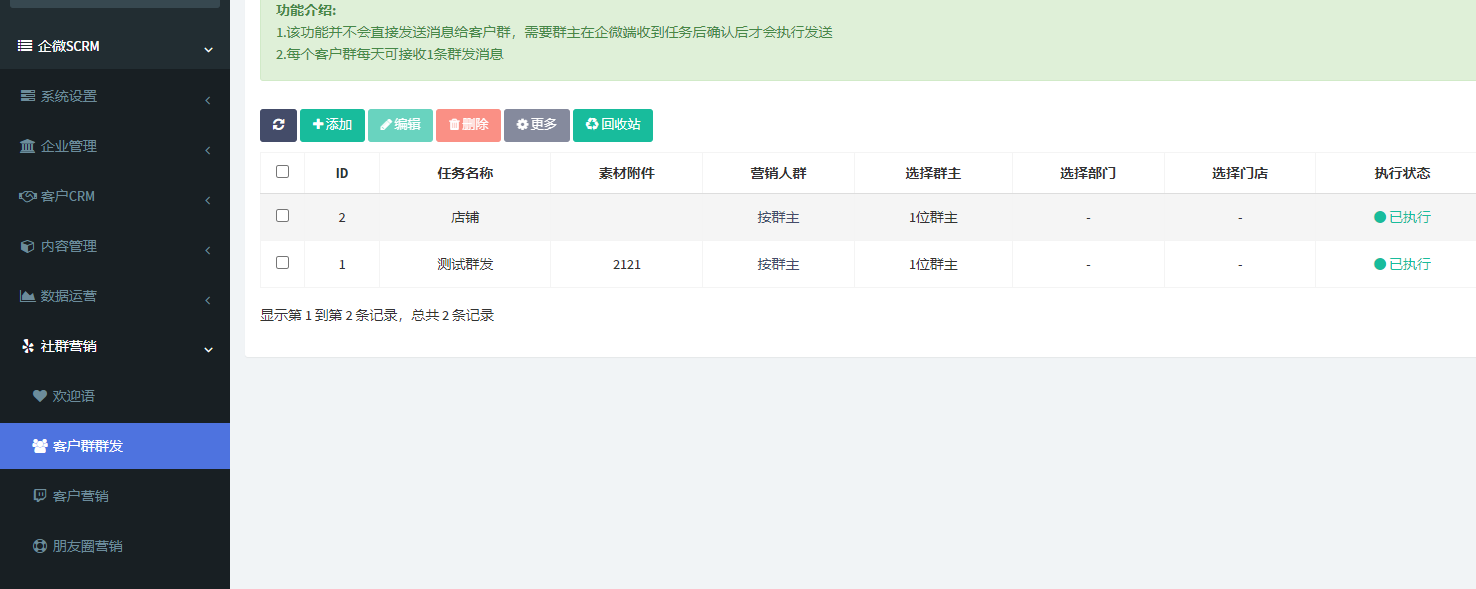Click the 内容管理 cube icon

click(28, 246)
